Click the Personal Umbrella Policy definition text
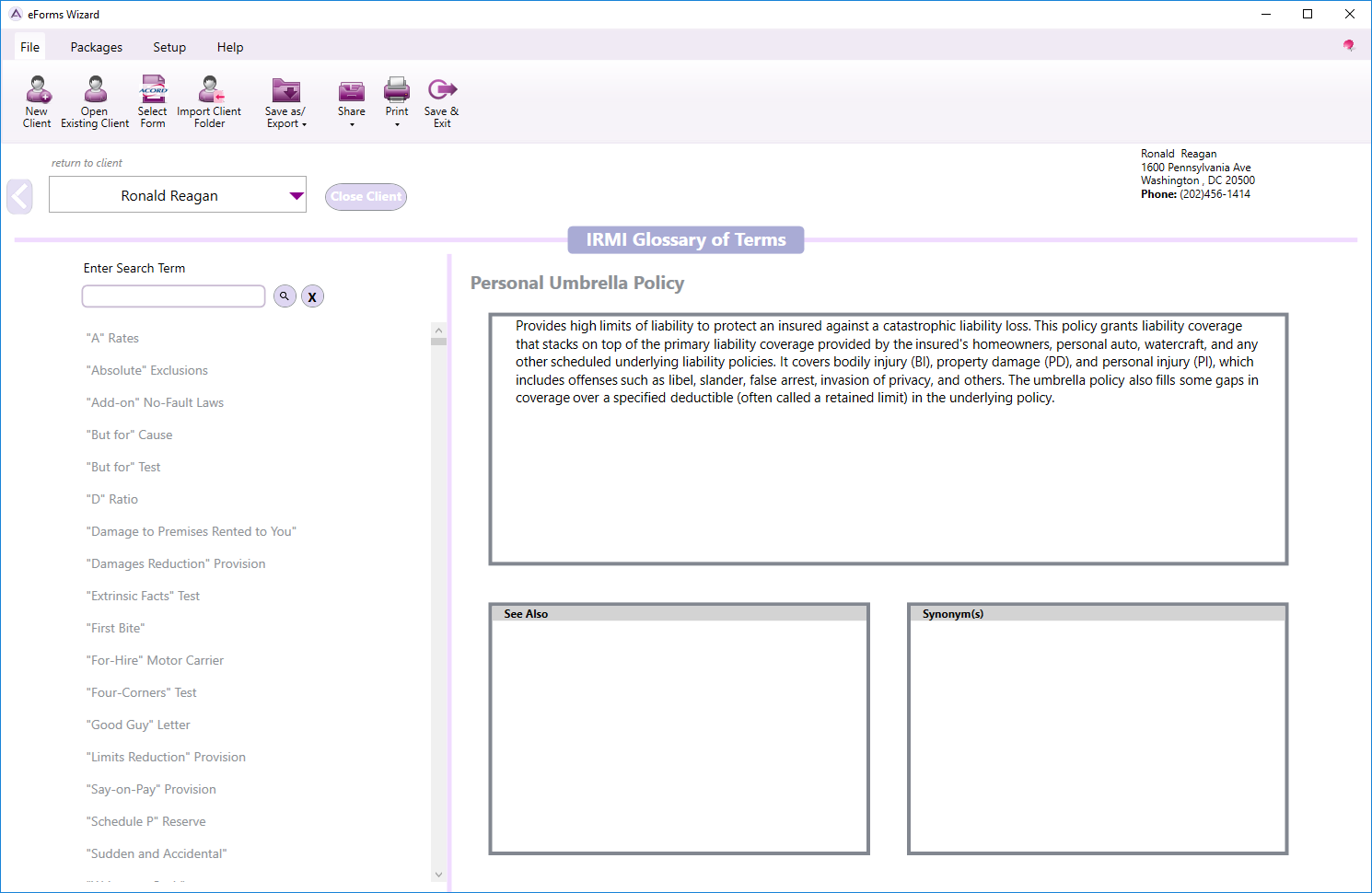1372x893 pixels. [887, 362]
